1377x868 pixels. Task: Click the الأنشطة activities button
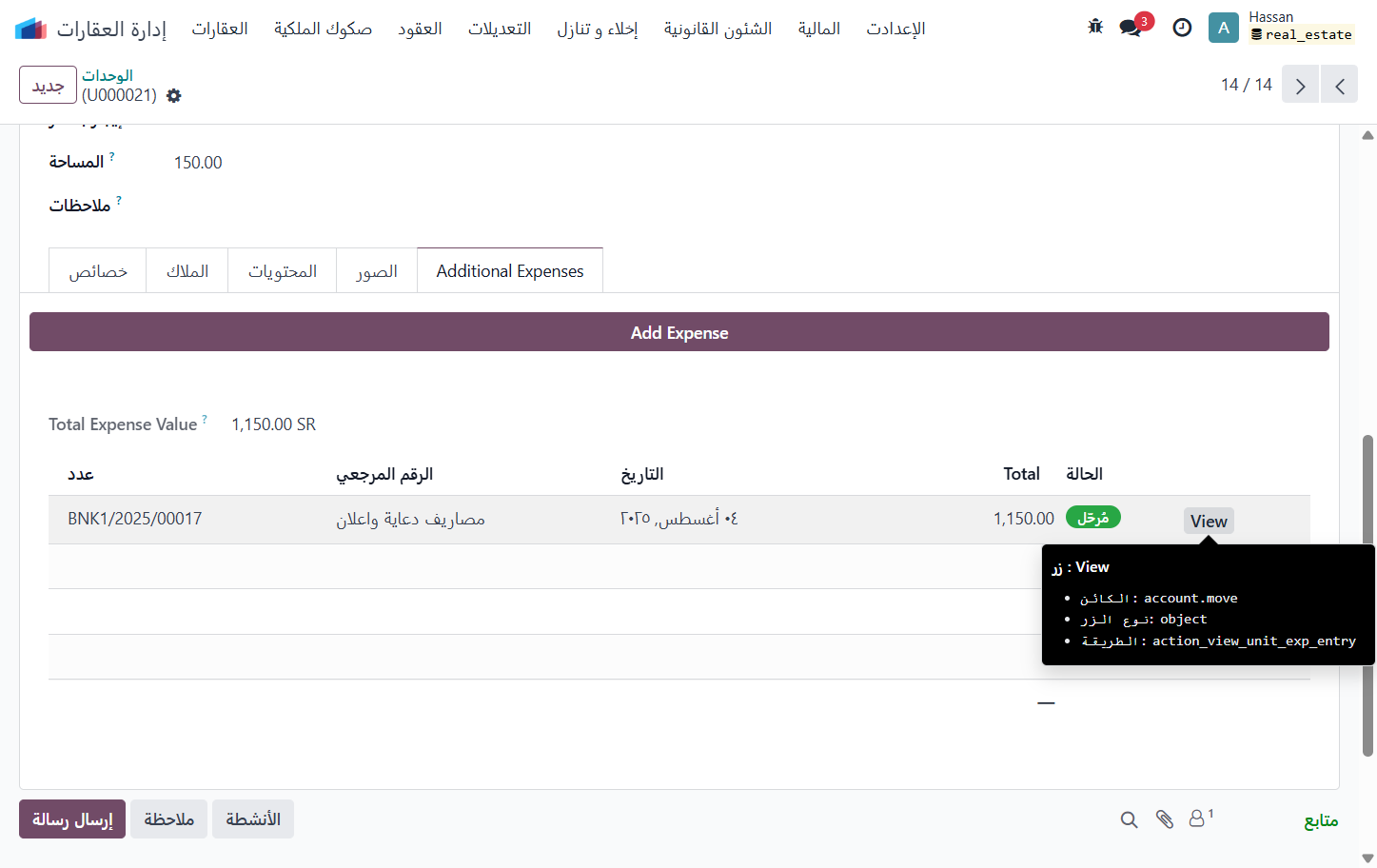pyautogui.click(x=253, y=819)
